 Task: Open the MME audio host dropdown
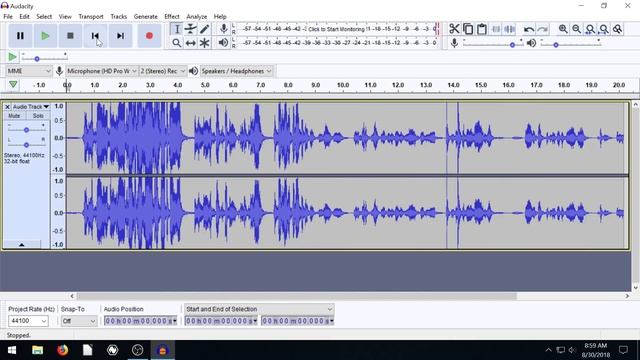(29, 71)
